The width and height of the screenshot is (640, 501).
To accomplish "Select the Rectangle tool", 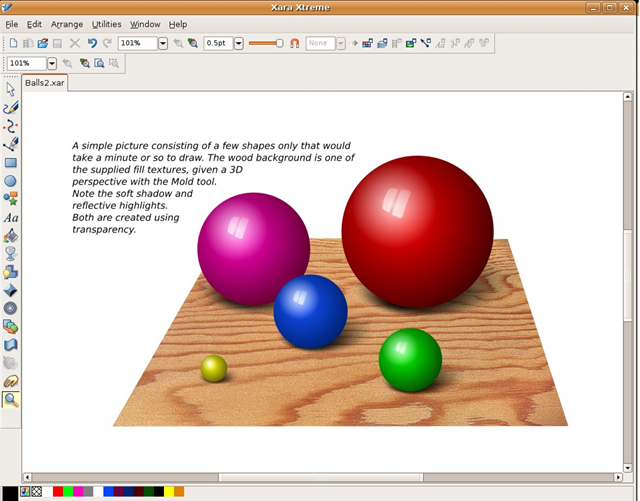I will (x=11, y=162).
